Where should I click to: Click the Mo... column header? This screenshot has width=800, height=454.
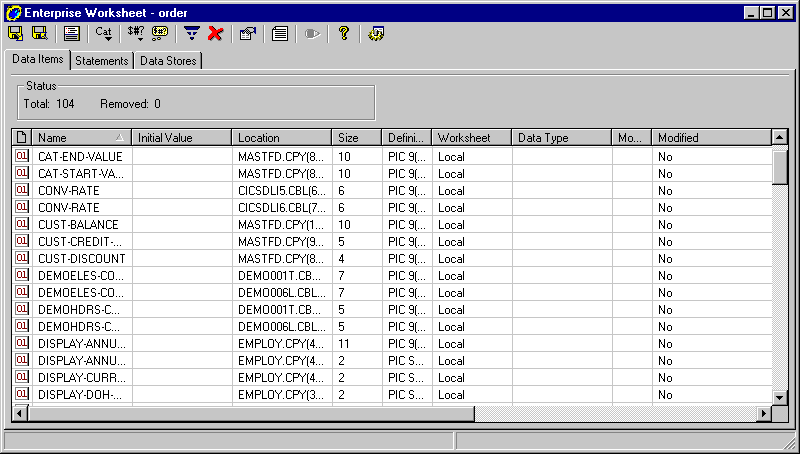tap(632, 138)
